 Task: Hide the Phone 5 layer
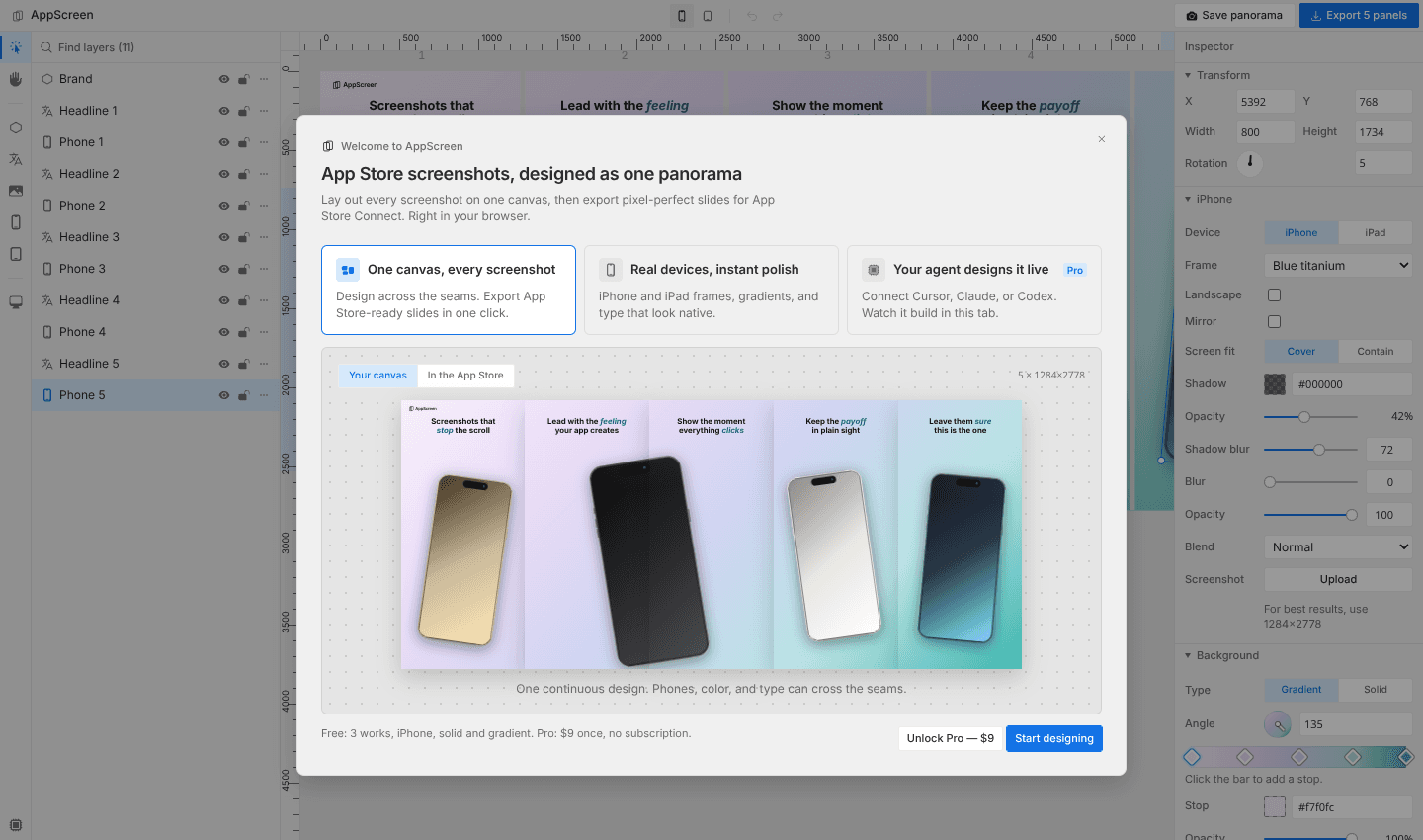[x=224, y=395]
